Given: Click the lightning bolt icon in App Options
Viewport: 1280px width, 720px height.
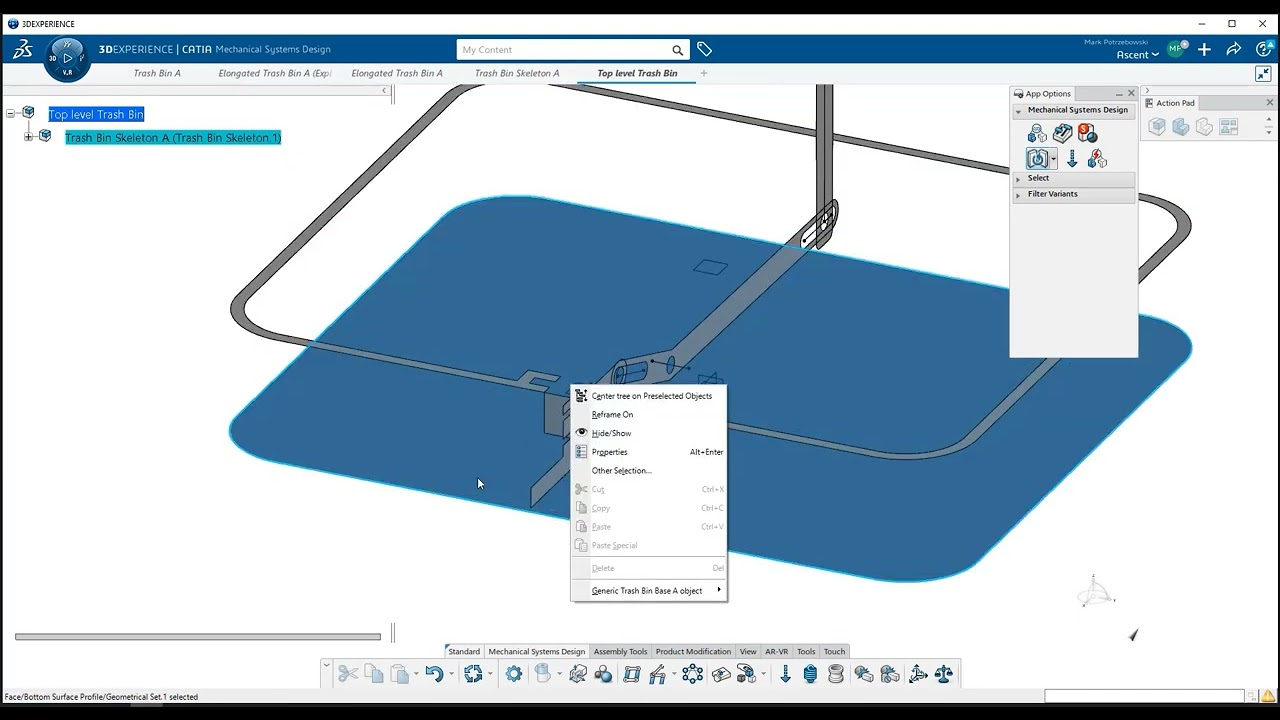Looking at the screenshot, I should point(1097,159).
